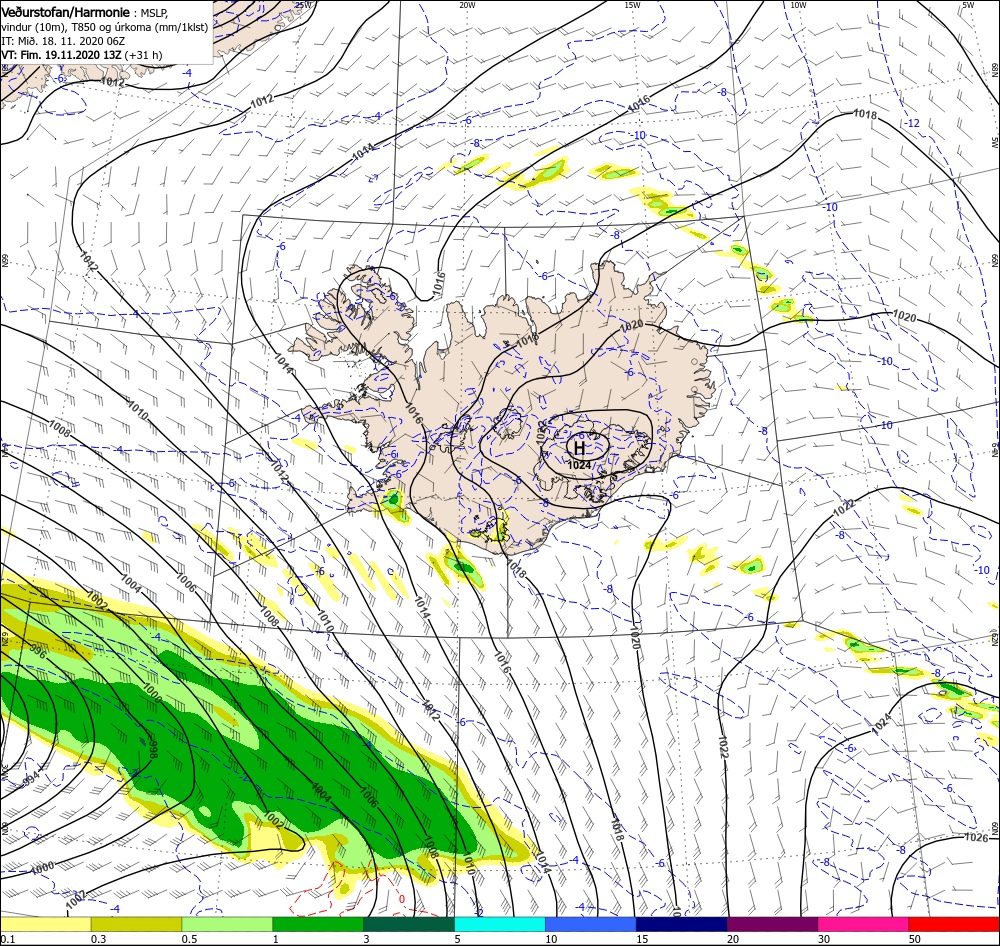Click the red 0 temperature contour label
Viewport: 1000px width, 946px height.
tap(402, 899)
